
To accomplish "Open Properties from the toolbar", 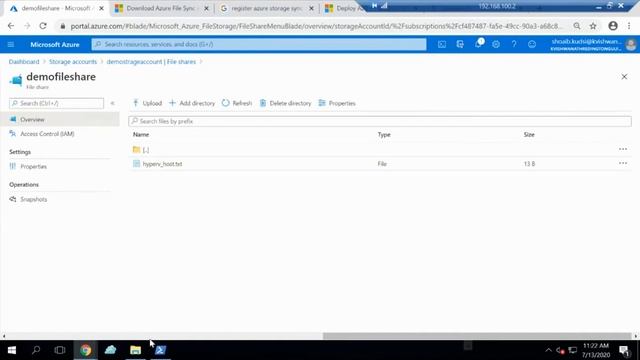I will coord(337,103).
